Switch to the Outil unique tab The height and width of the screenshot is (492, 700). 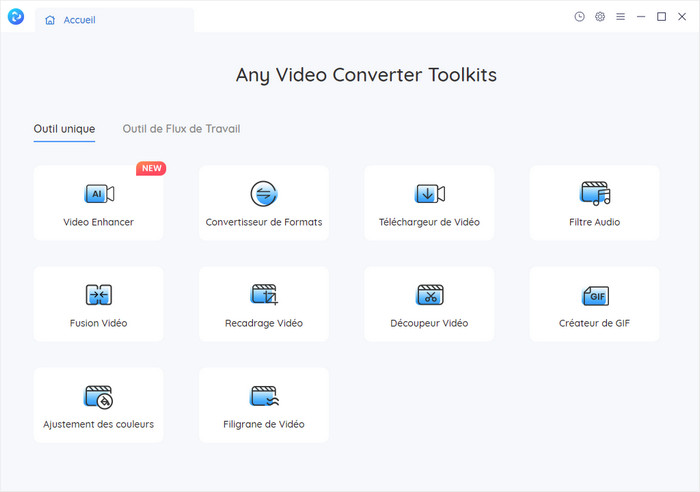64,129
